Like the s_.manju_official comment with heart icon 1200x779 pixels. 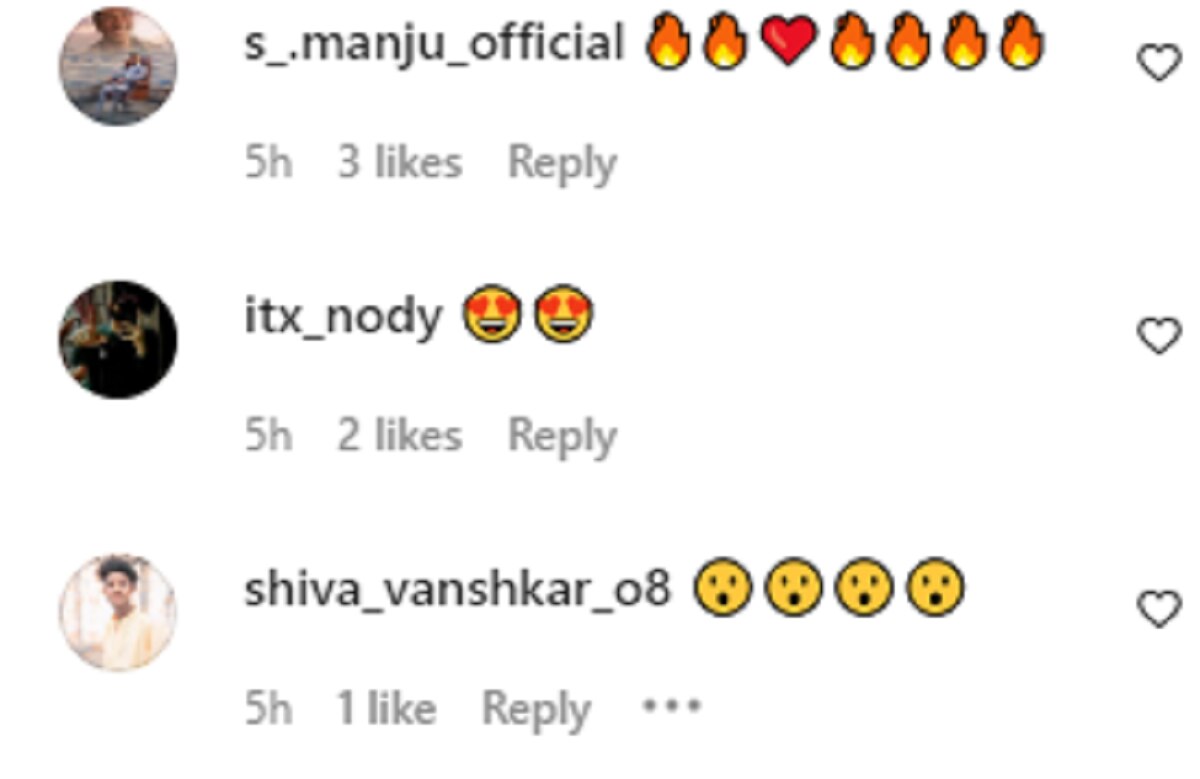[1159, 64]
